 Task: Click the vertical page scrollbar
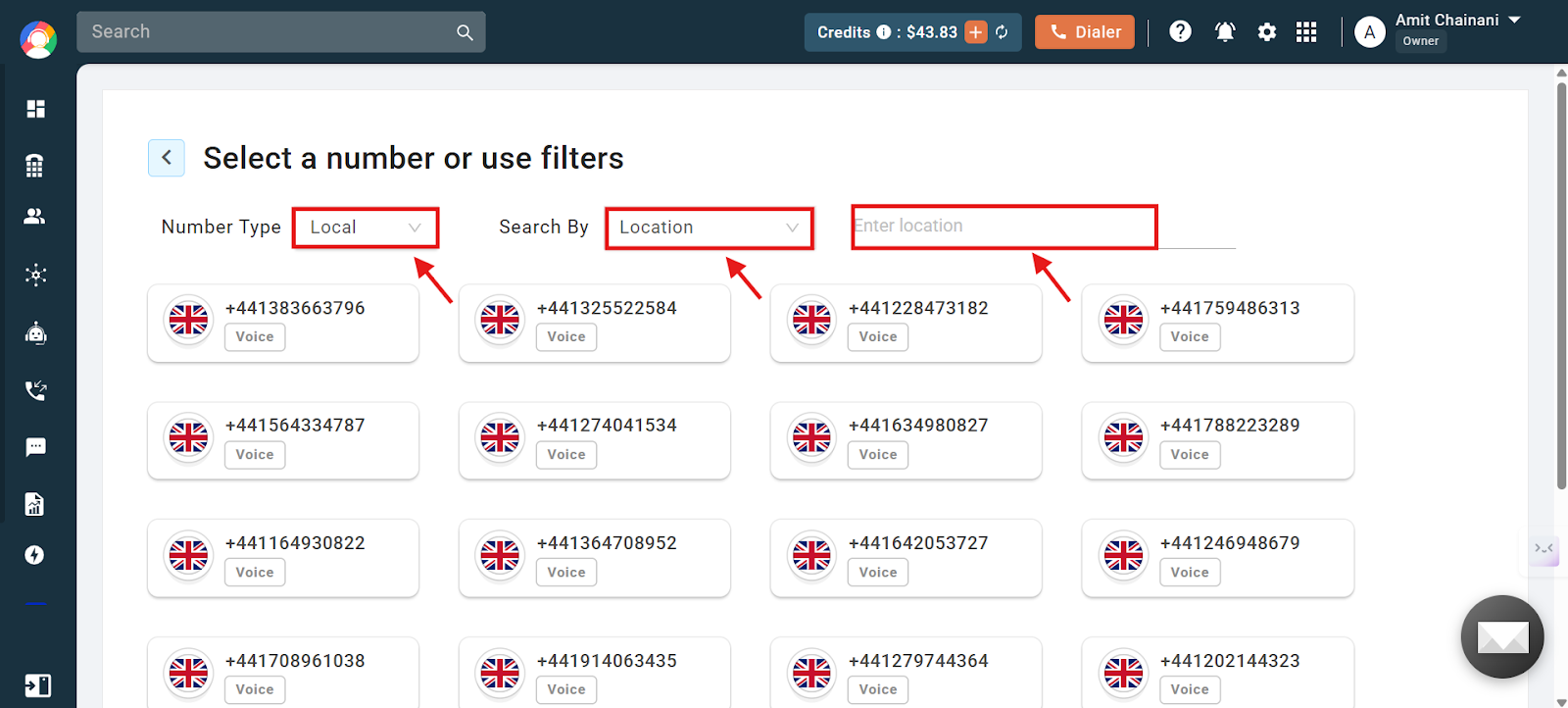coord(1561,284)
